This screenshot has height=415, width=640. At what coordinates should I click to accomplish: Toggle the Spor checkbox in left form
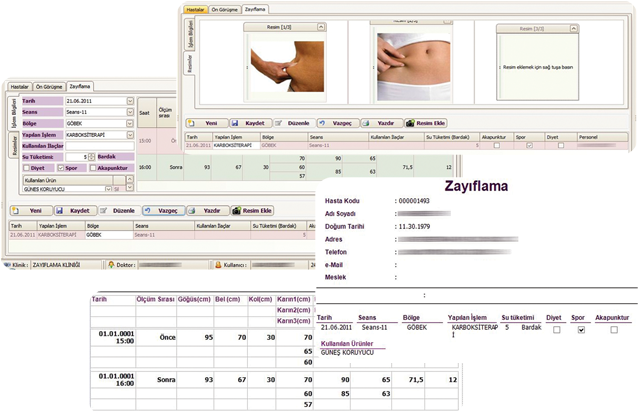coord(61,167)
